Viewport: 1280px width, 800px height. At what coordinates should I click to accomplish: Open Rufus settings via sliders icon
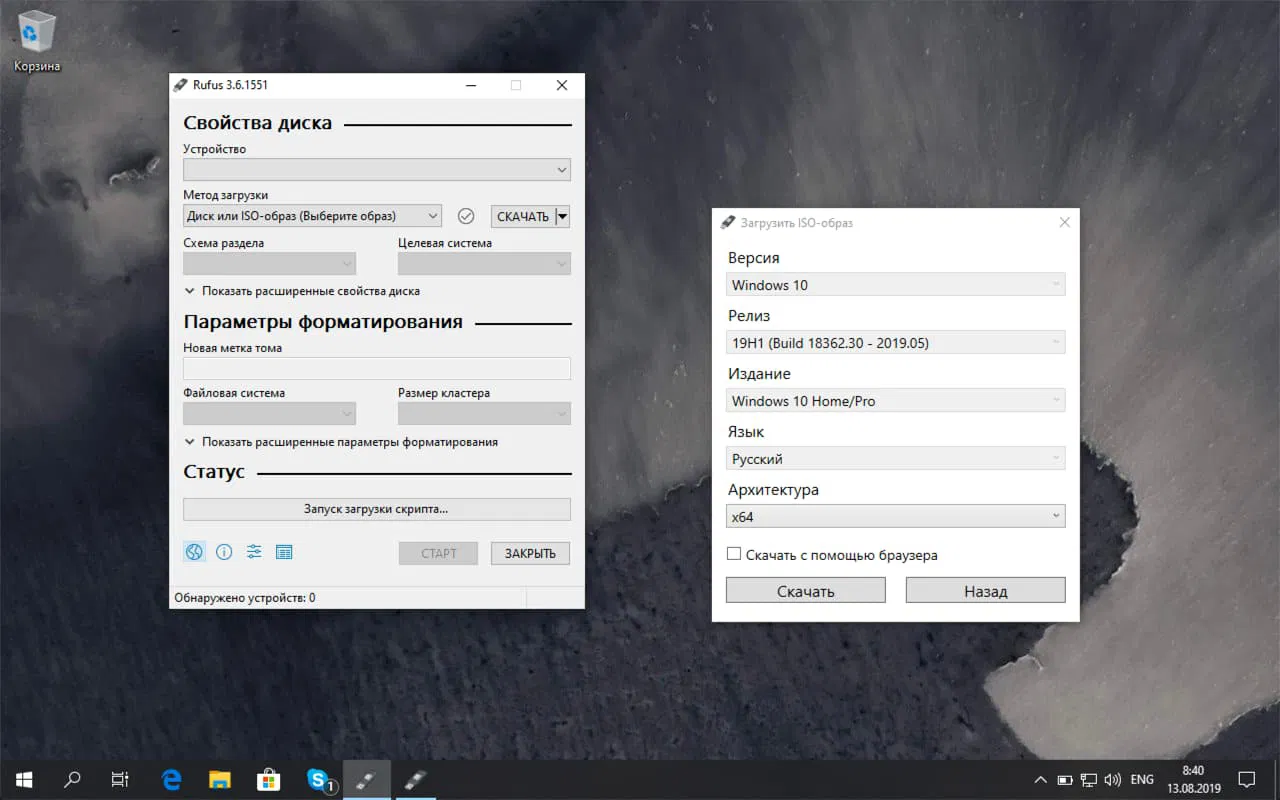click(x=254, y=551)
